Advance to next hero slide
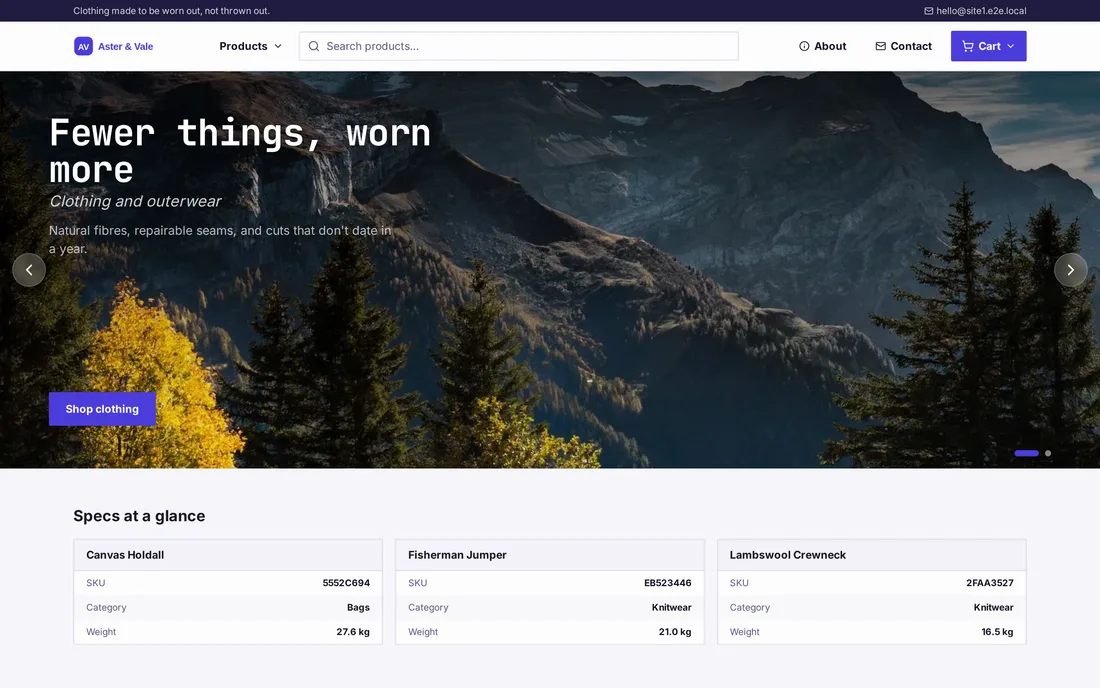Image resolution: width=1100 pixels, height=688 pixels. tap(1071, 270)
